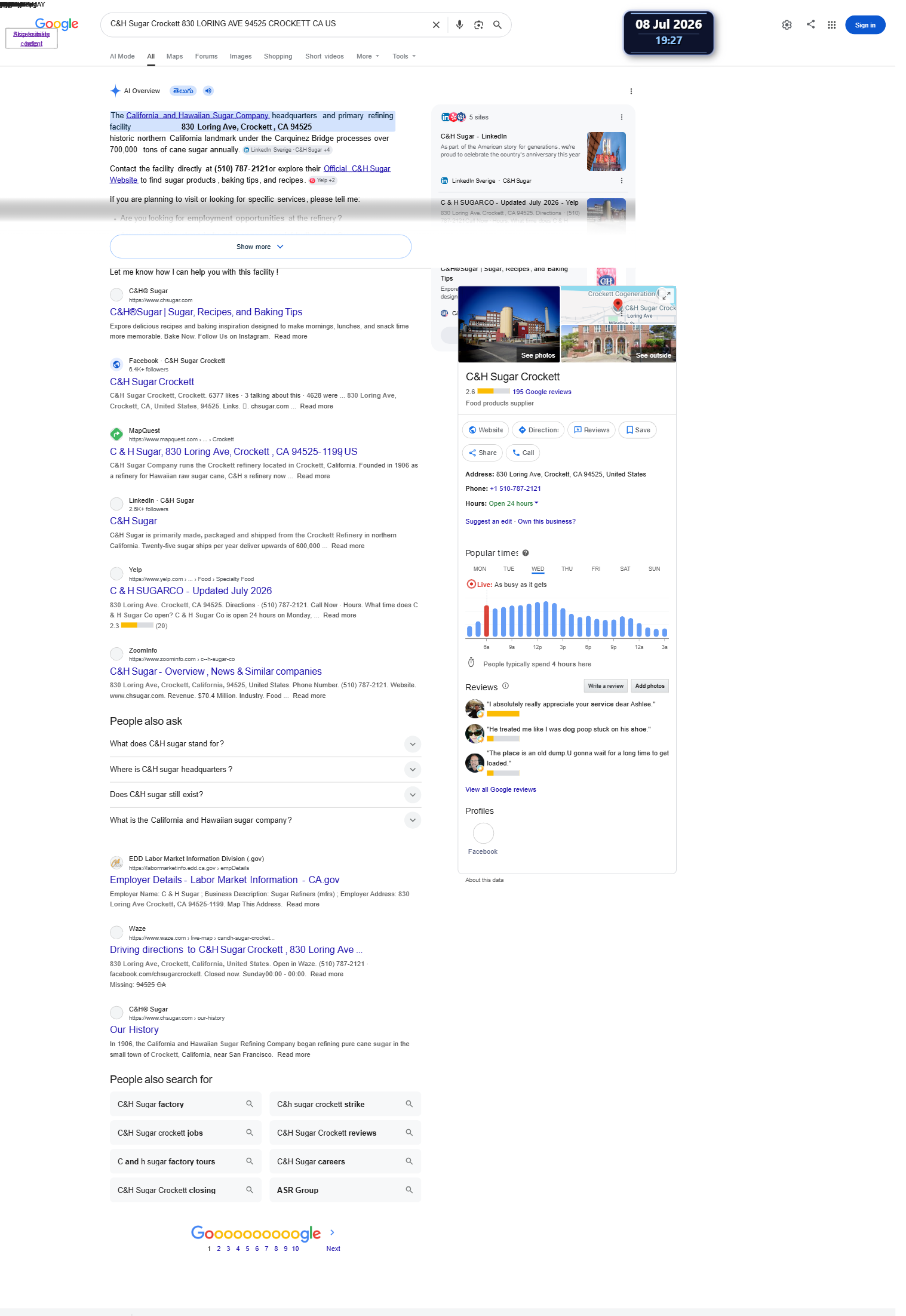The width and height of the screenshot is (906, 1316).
Task: Expand 'Does C&H sugar still exist?'
Action: point(265,795)
